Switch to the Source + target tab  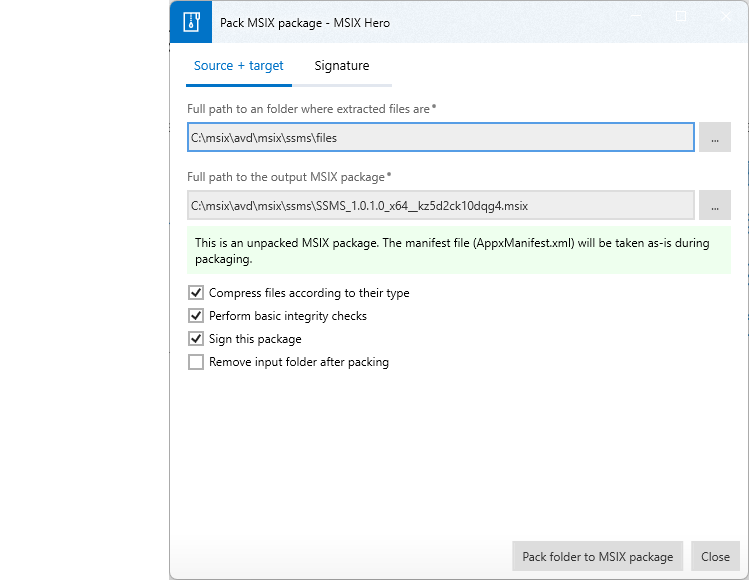click(x=238, y=66)
